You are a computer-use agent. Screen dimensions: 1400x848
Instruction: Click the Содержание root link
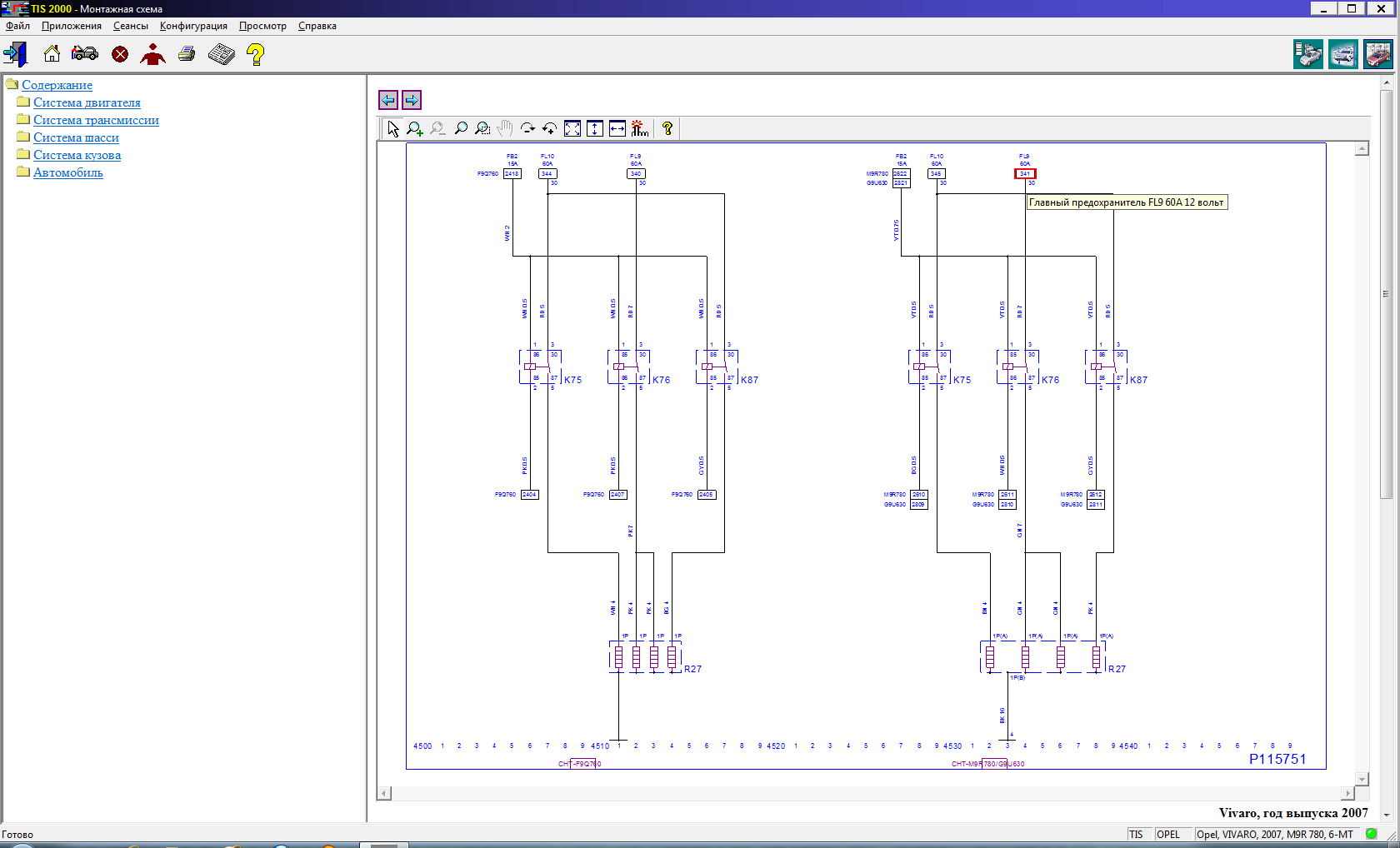(x=57, y=85)
